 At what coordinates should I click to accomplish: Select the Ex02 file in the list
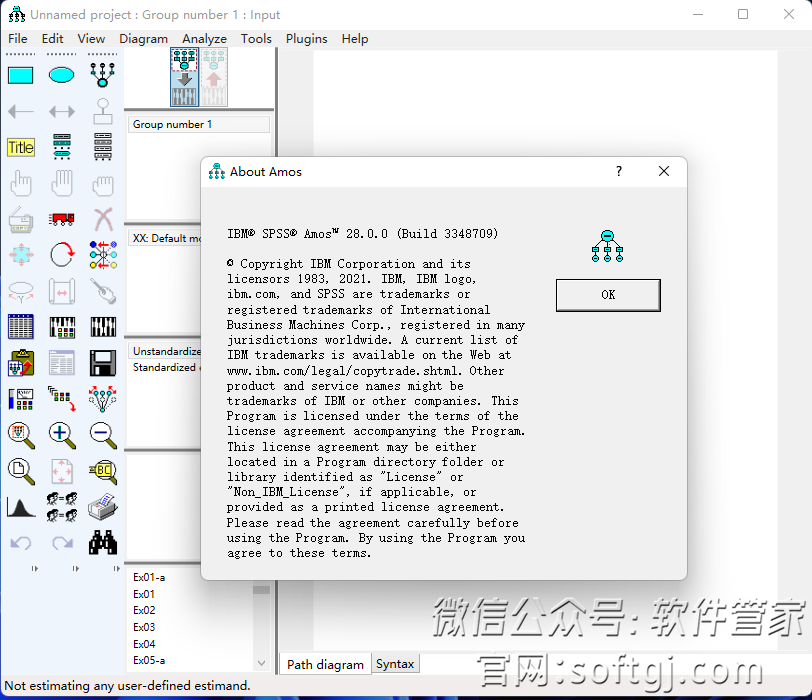point(144,610)
